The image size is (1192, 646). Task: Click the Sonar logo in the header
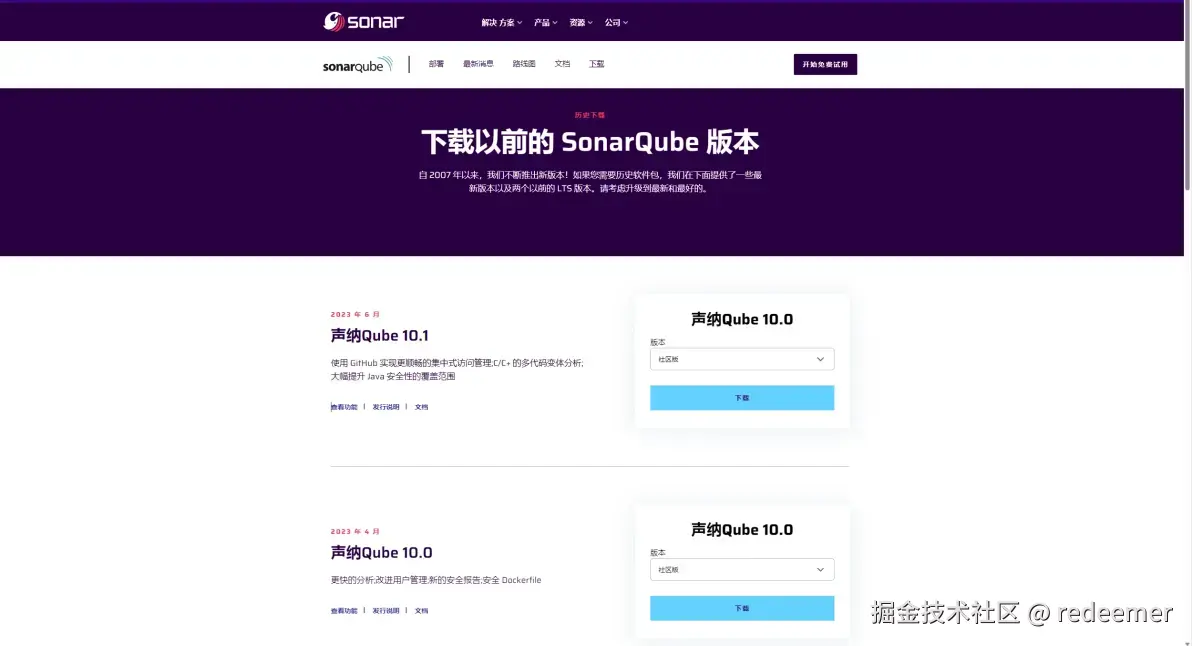pos(363,21)
